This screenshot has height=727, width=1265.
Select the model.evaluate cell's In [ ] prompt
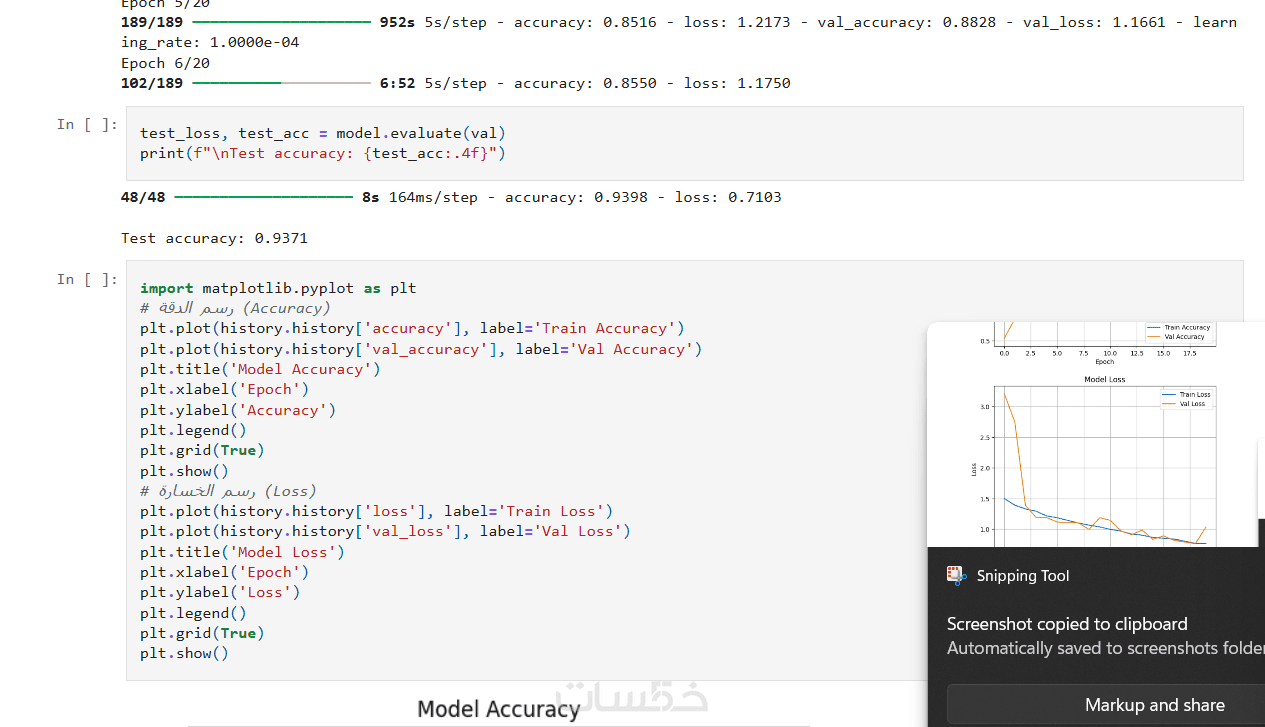pos(87,124)
